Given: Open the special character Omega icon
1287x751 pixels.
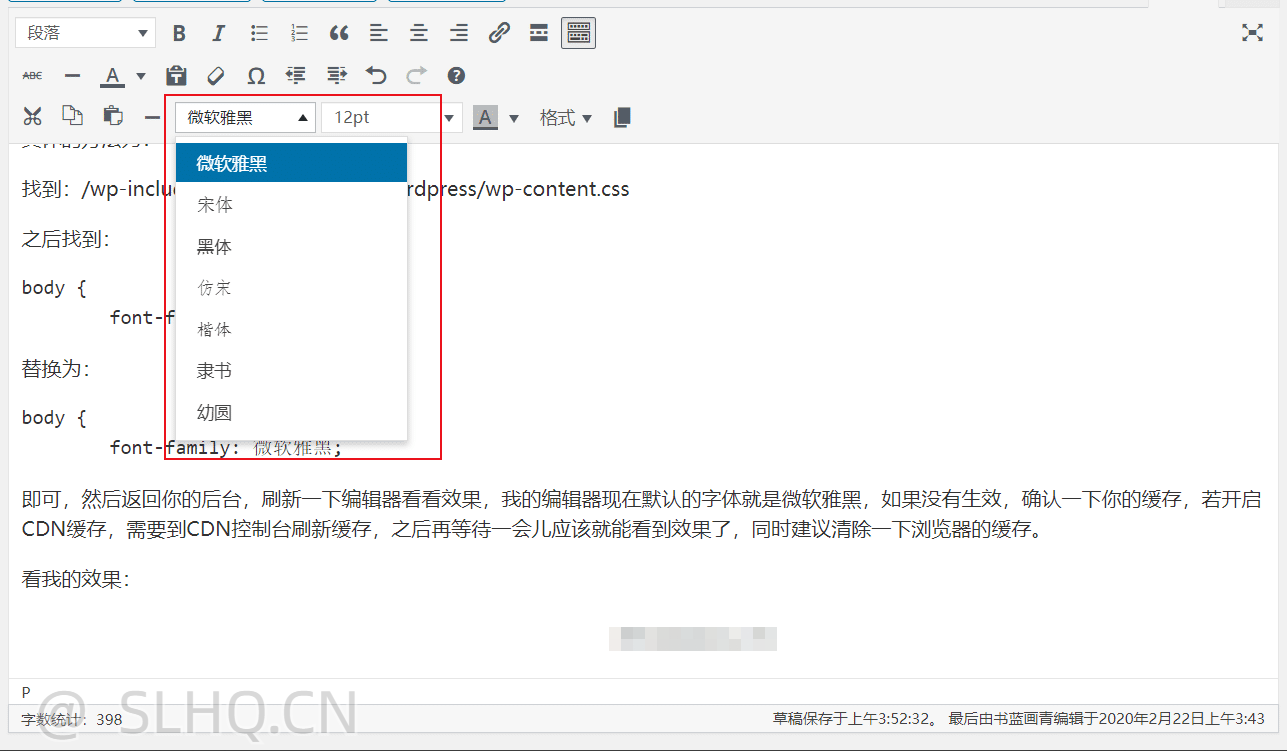Looking at the screenshot, I should click(256, 75).
